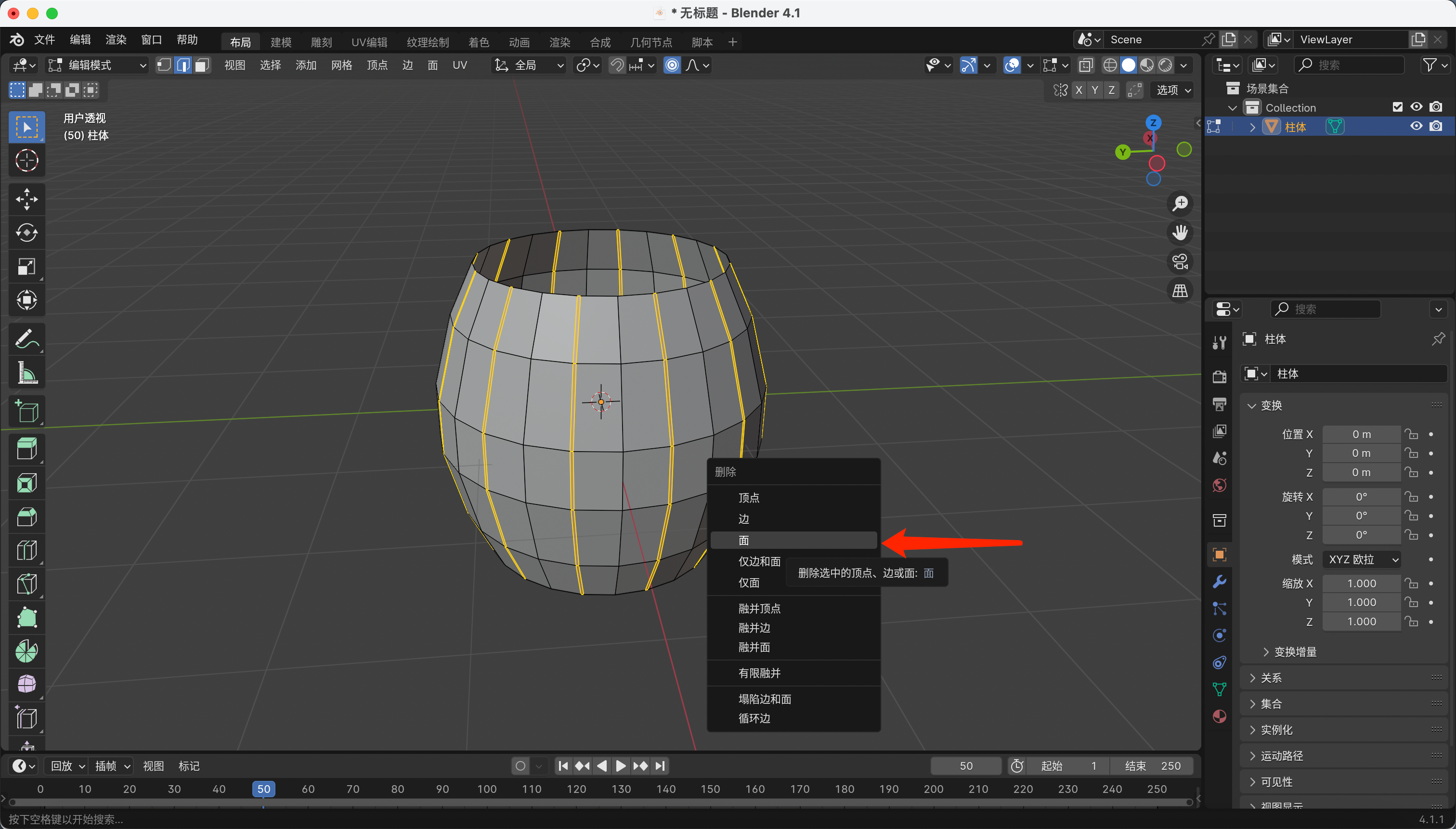Select the Move tool in left toolbar
This screenshot has width=1456, height=829.
[27, 199]
